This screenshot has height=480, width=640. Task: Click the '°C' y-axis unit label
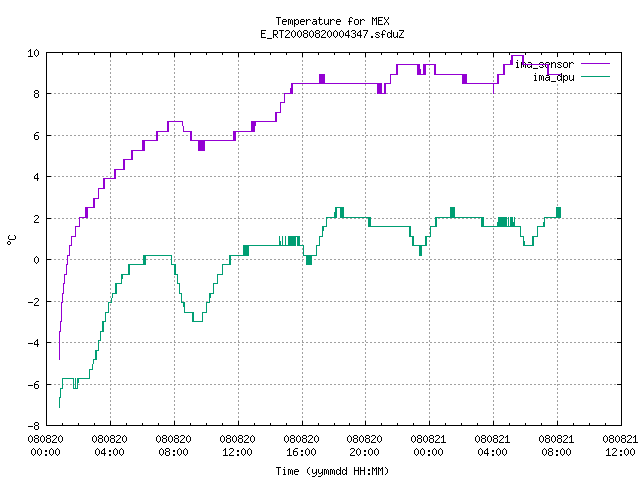coord(11,240)
